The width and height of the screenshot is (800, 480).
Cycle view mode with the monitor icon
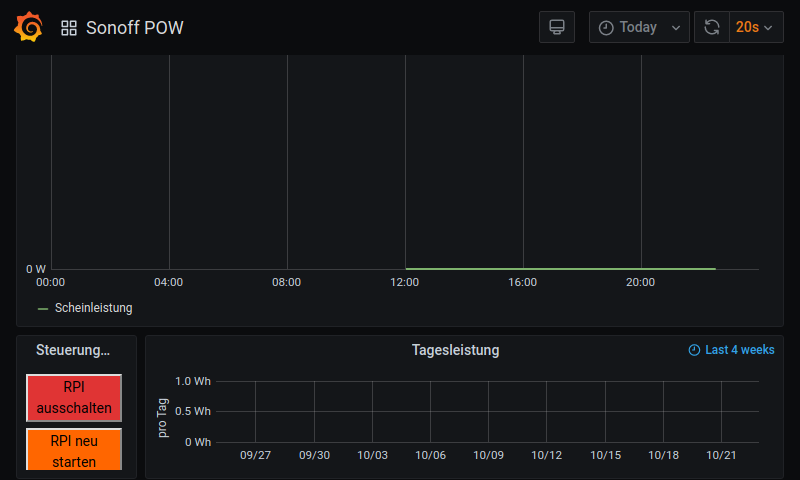click(x=557, y=27)
